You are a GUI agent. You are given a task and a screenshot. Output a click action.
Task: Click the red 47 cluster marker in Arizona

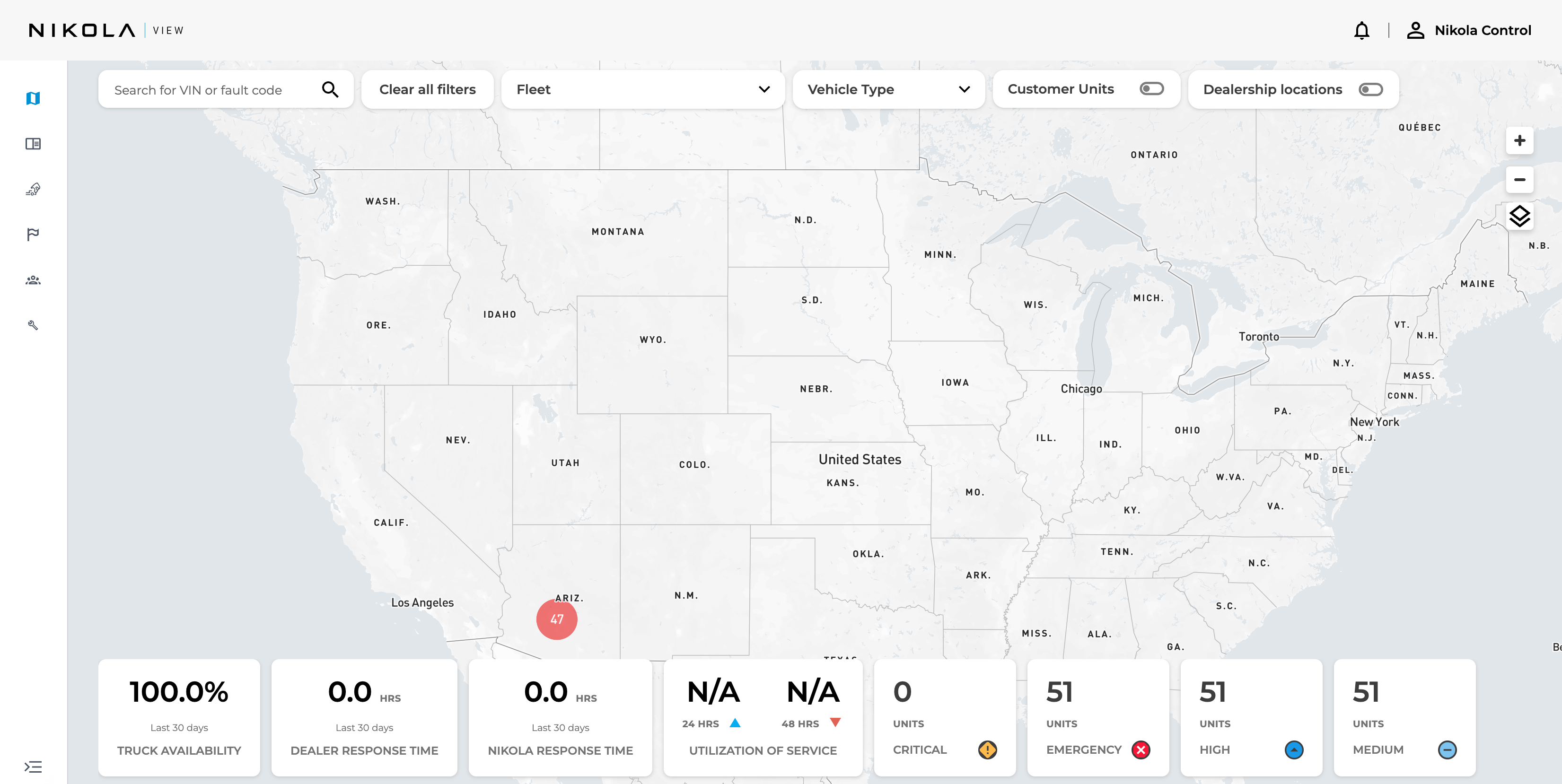point(557,619)
